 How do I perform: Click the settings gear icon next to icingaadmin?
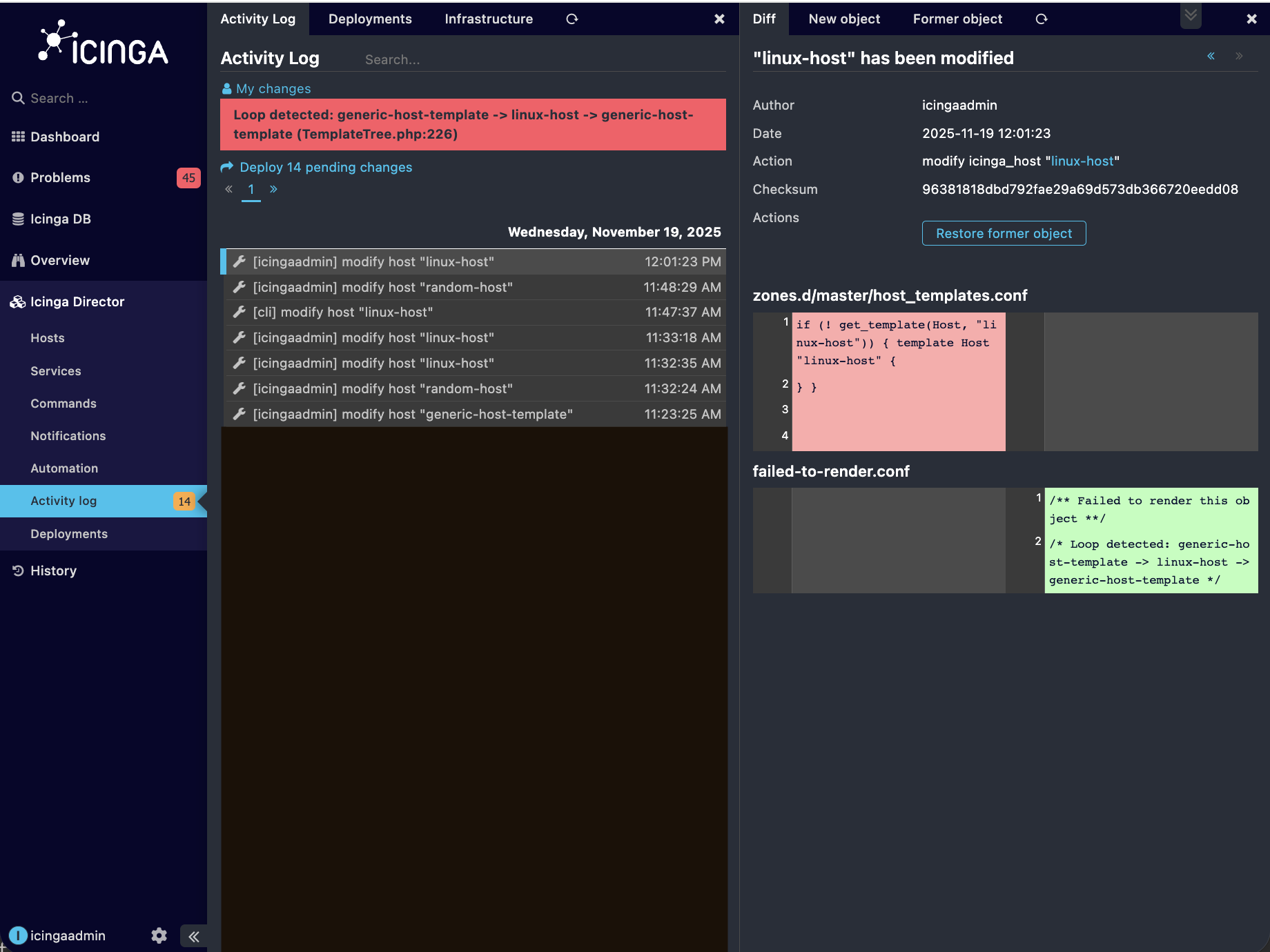click(x=159, y=935)
